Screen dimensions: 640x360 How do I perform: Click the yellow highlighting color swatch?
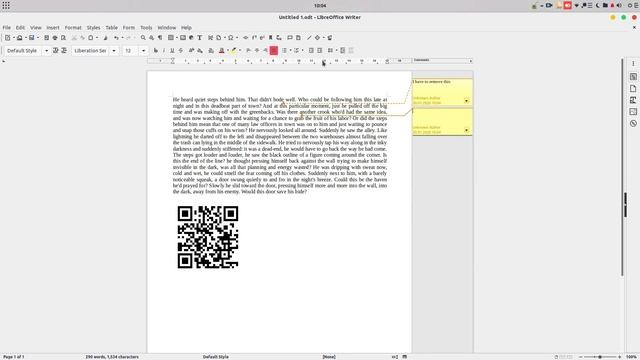point(234,51)
